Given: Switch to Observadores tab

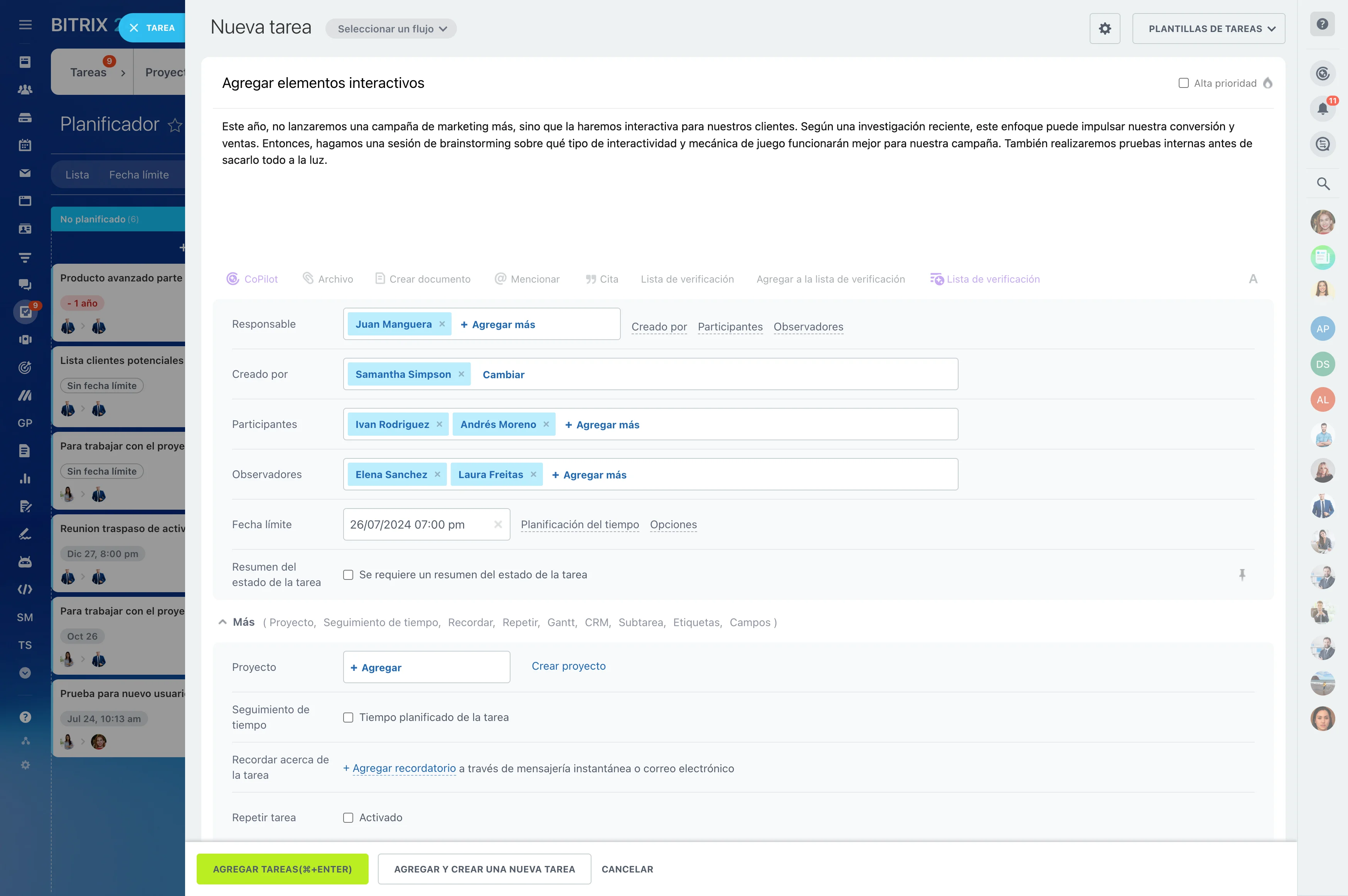Looking at the screenshot, I should coord(808,326).
